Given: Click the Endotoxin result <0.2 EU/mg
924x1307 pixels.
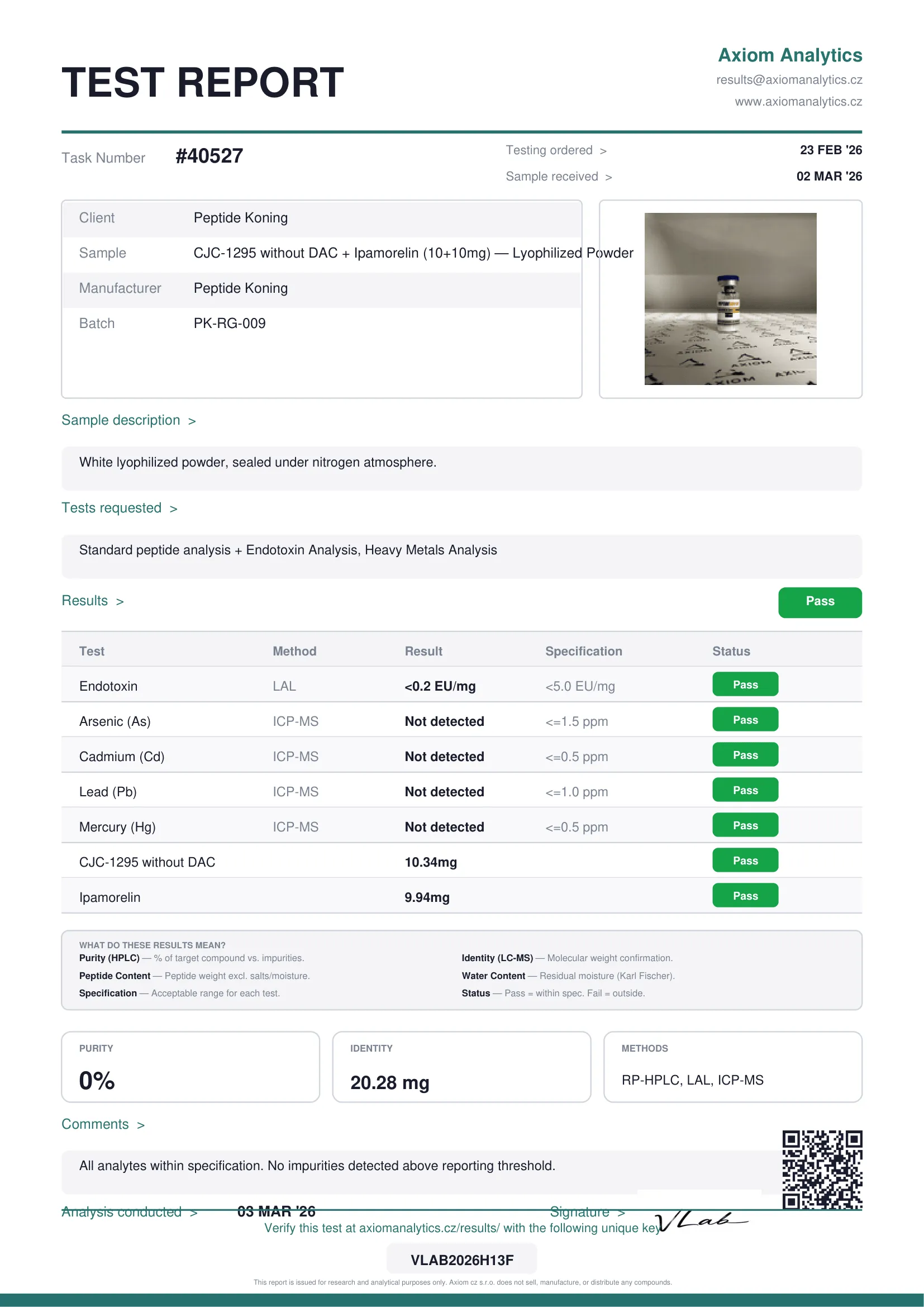Looking at the screenshot, I should coord(440,687).
